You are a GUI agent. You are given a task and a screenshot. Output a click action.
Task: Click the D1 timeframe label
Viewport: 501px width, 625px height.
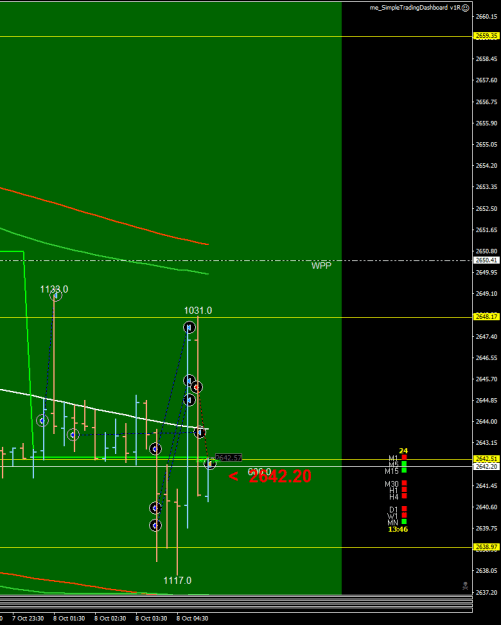394,509
